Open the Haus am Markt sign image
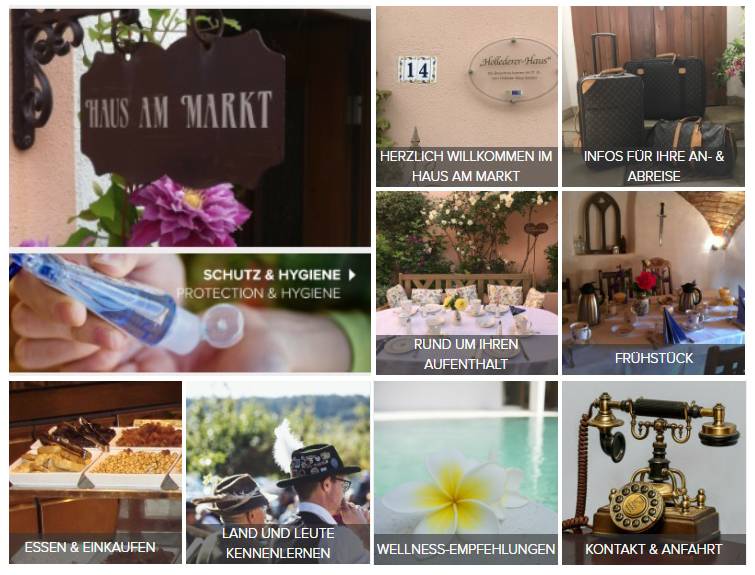The height and width of the screenshot is (575, 755). (x=190, y=128)
